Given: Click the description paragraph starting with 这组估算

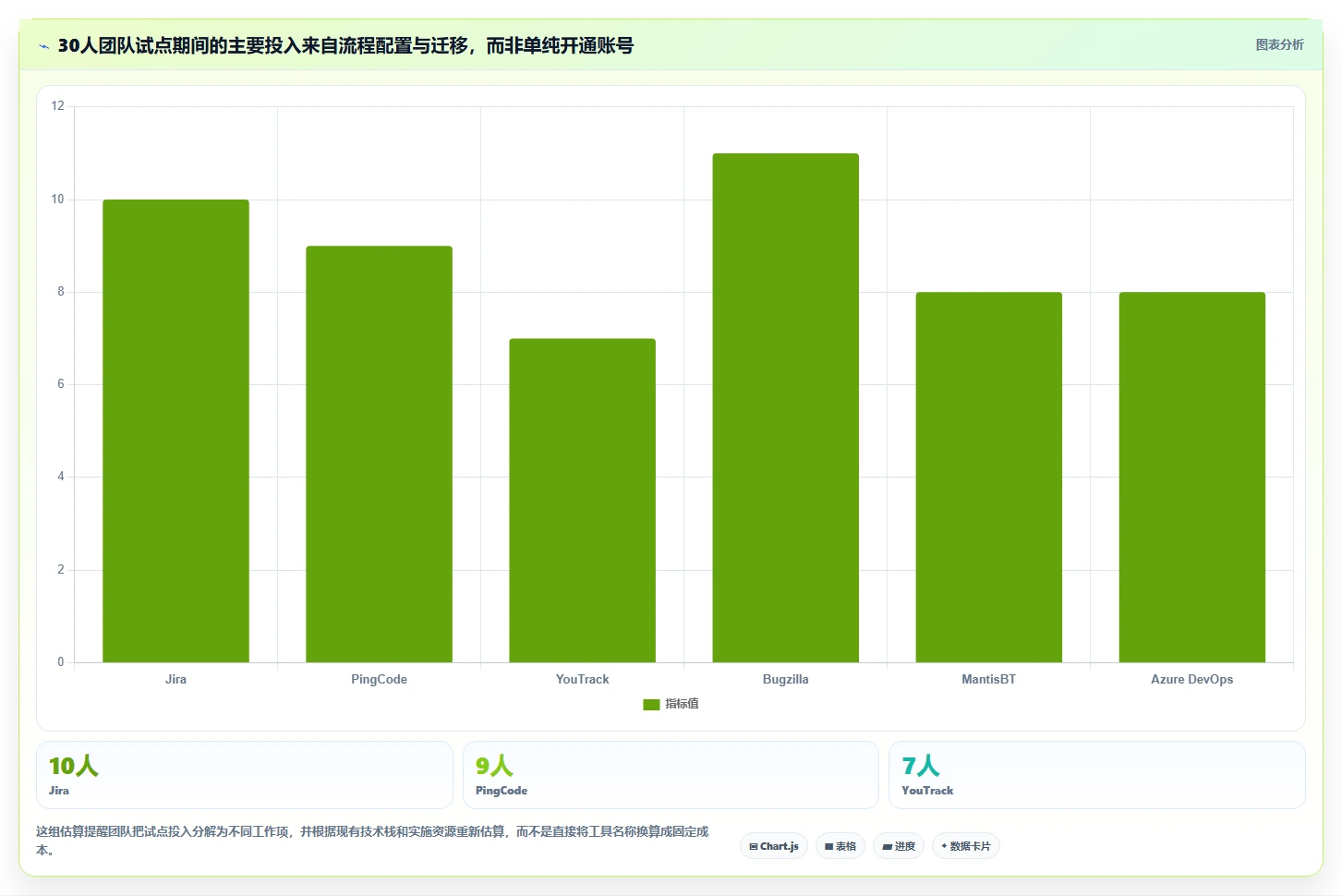Looking at the screenshot, I should [372, 841].
